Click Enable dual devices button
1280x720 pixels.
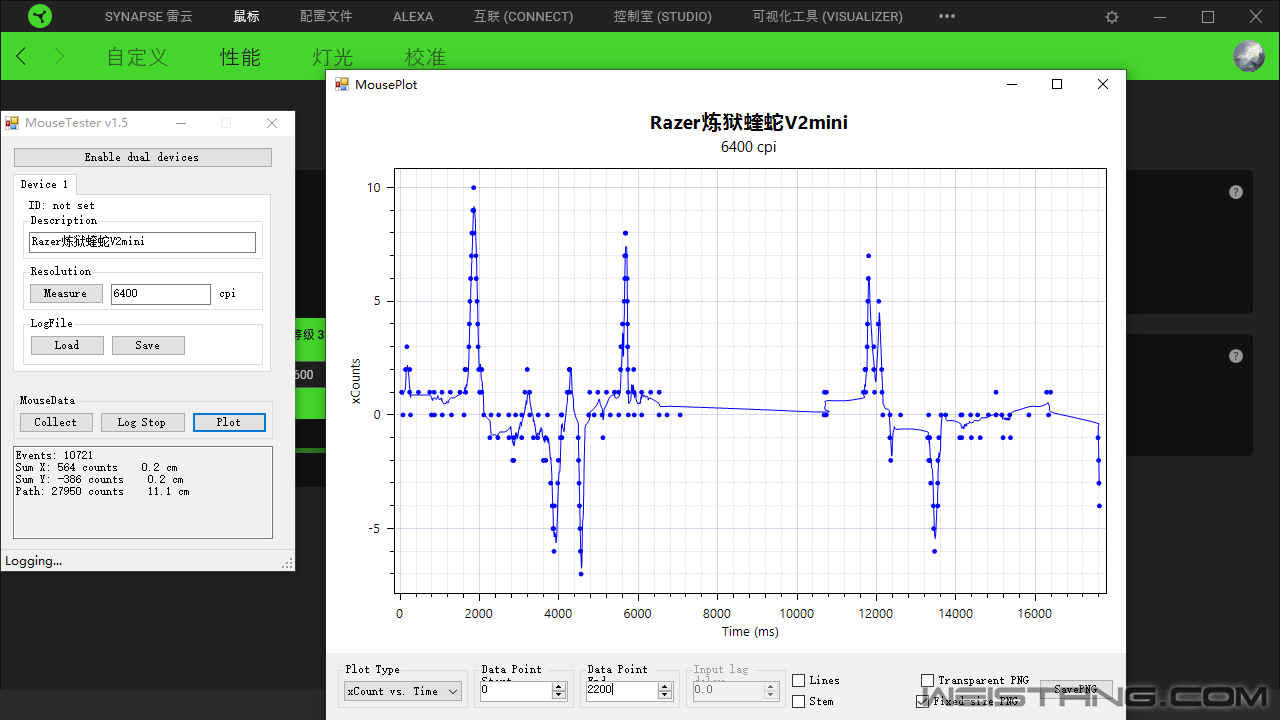[x=142, y=157]
